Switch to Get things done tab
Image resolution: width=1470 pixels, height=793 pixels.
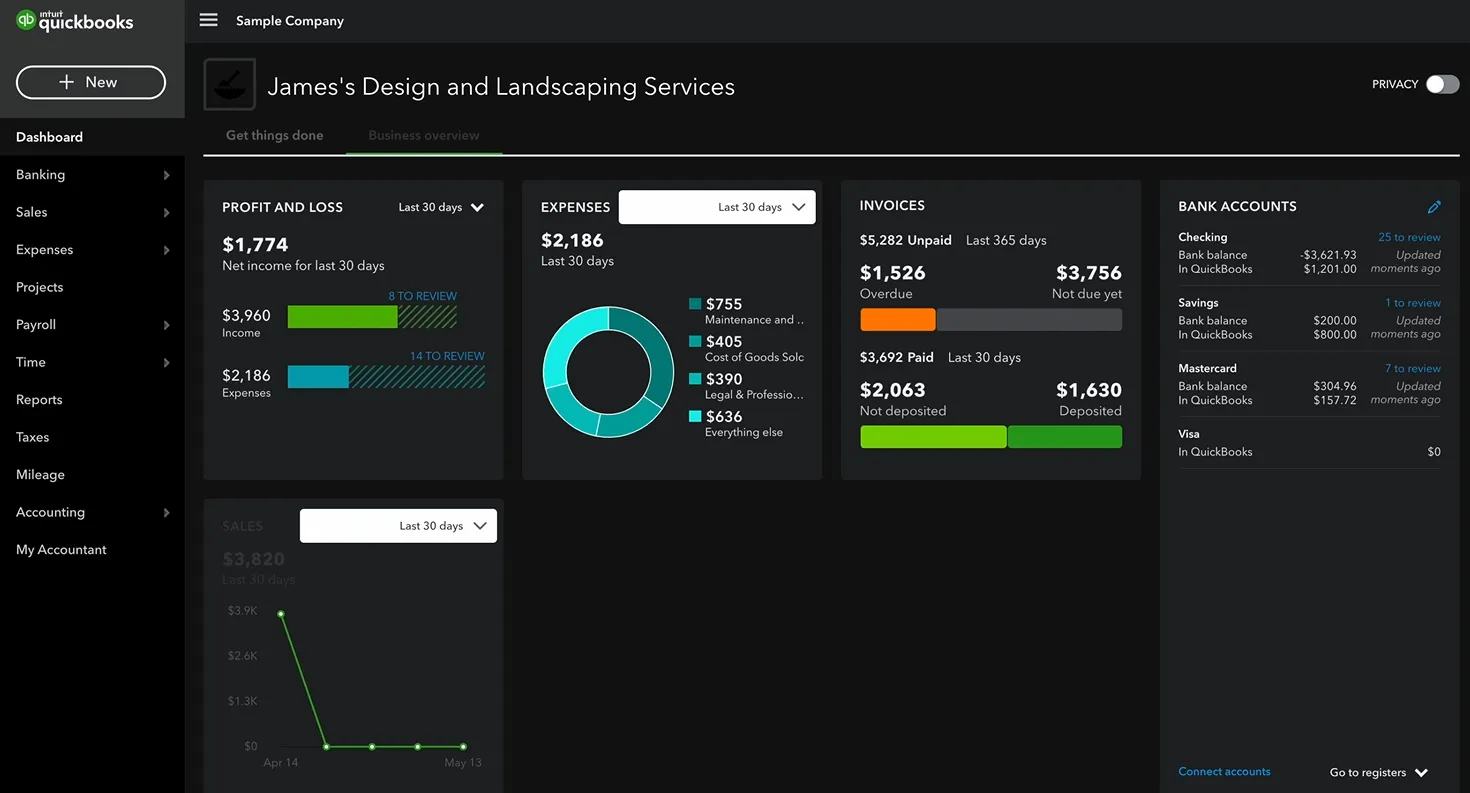(275, 135)
